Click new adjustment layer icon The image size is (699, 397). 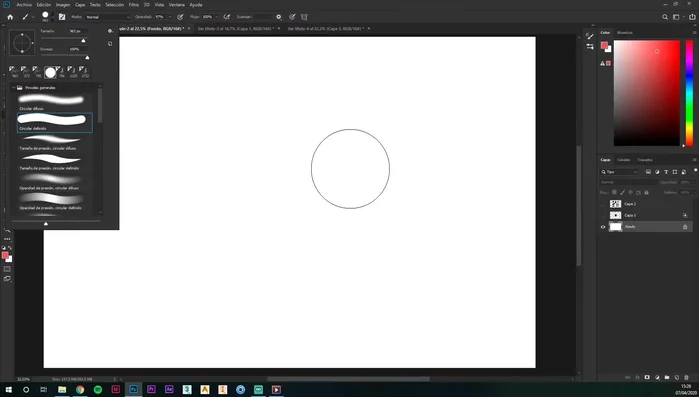[657, 377]
